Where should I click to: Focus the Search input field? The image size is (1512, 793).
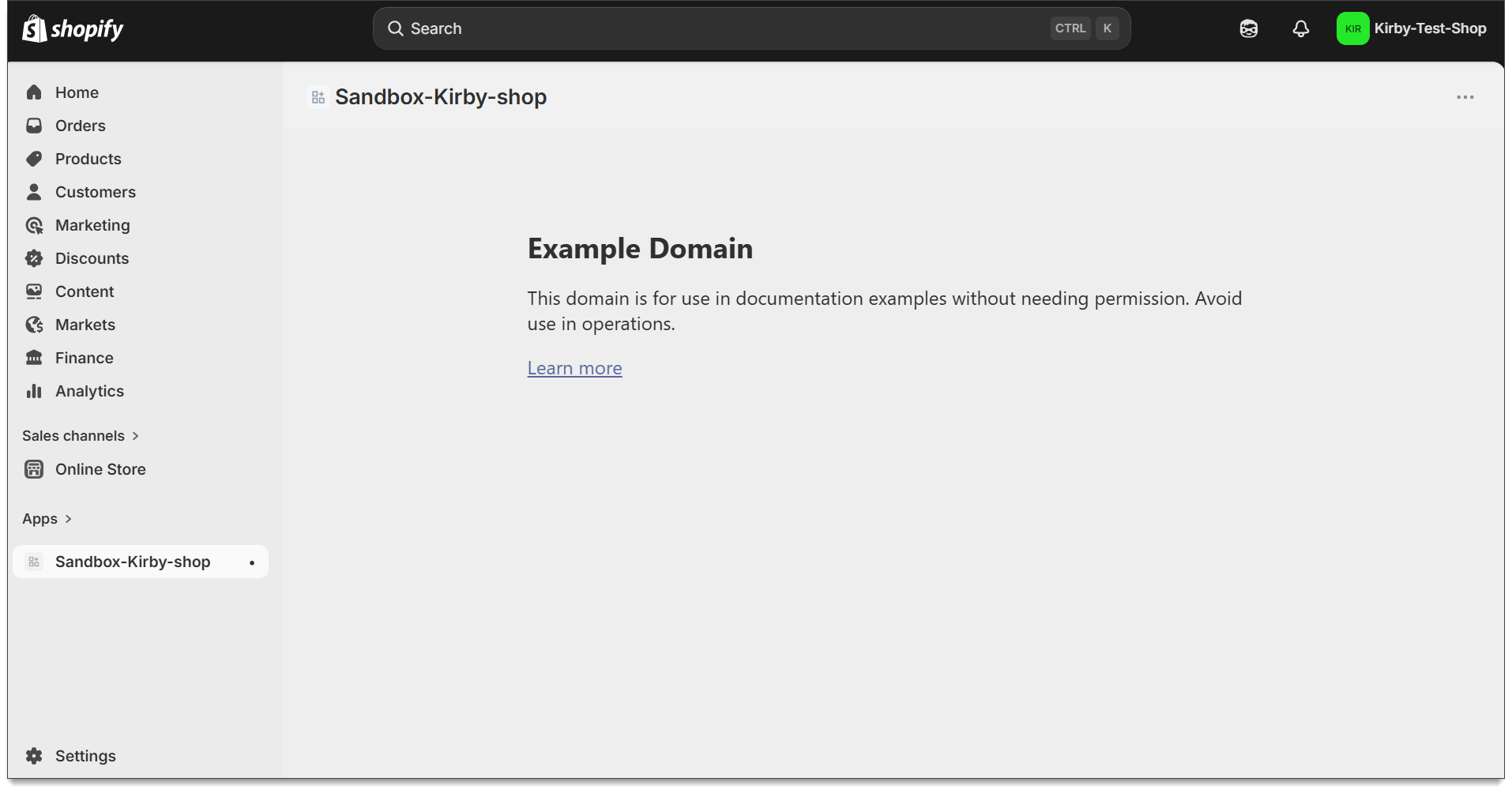pos(751,28)
